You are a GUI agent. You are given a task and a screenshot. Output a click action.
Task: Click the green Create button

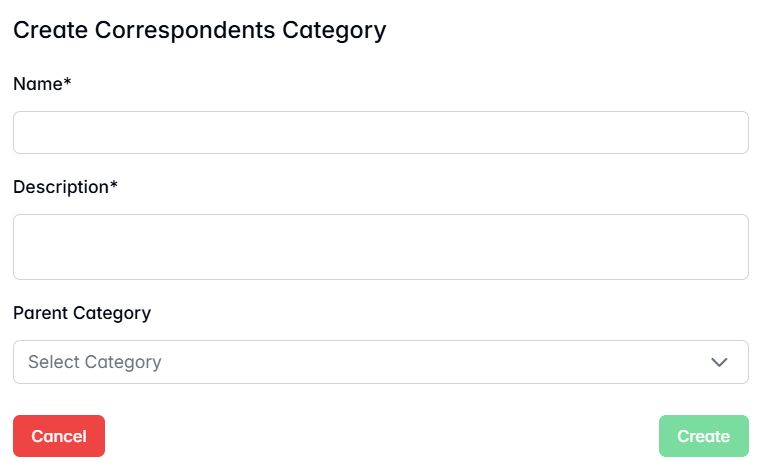pyautogui.click(x=703, y=436)
